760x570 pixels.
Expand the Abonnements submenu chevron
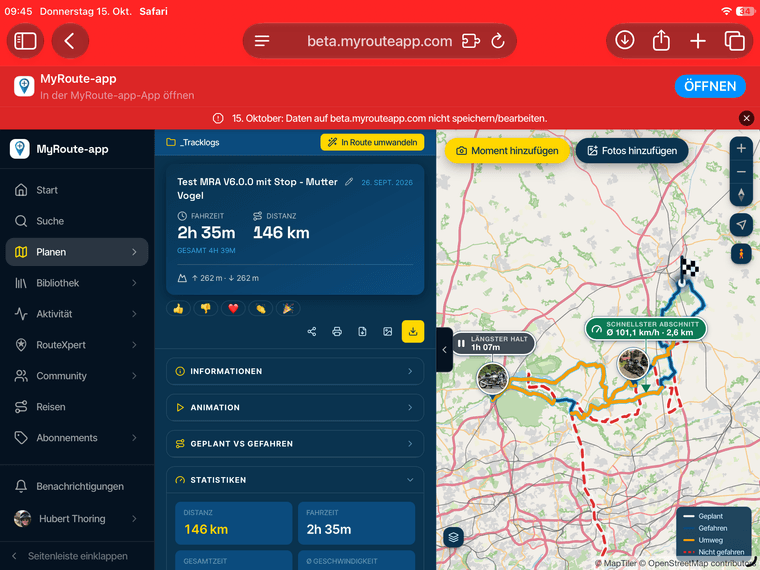click(134, 438)
